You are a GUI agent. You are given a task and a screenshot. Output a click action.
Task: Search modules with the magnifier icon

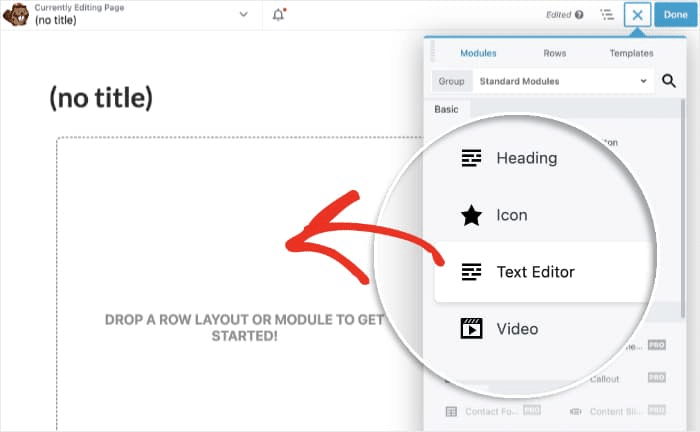[x=669, y=81]
